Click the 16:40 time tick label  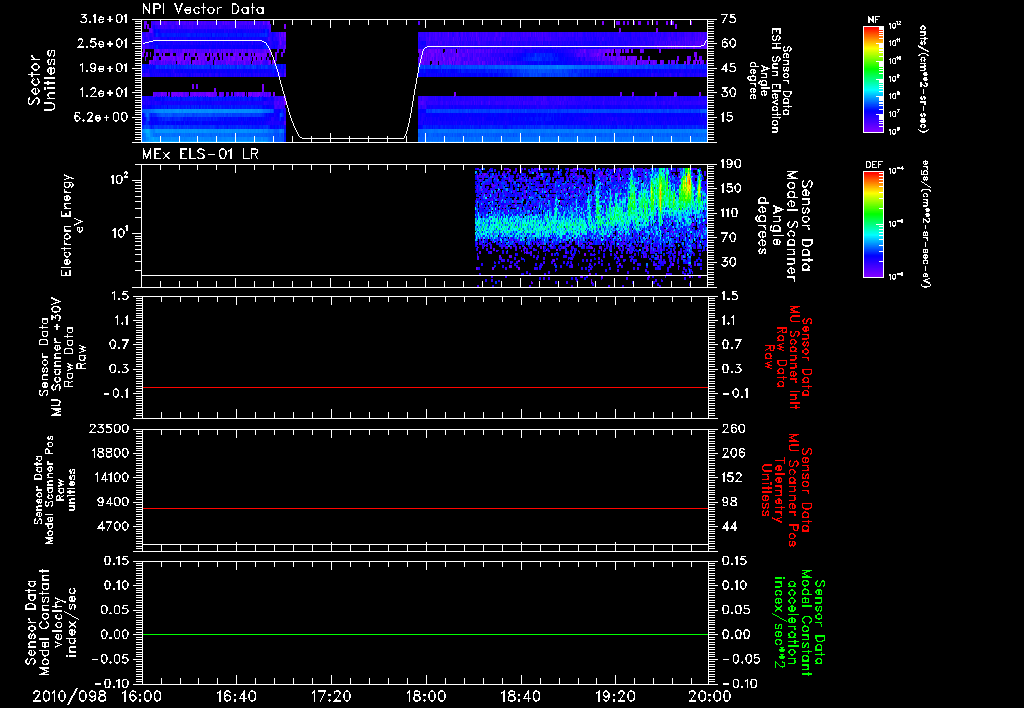click(x=236, y=696)
